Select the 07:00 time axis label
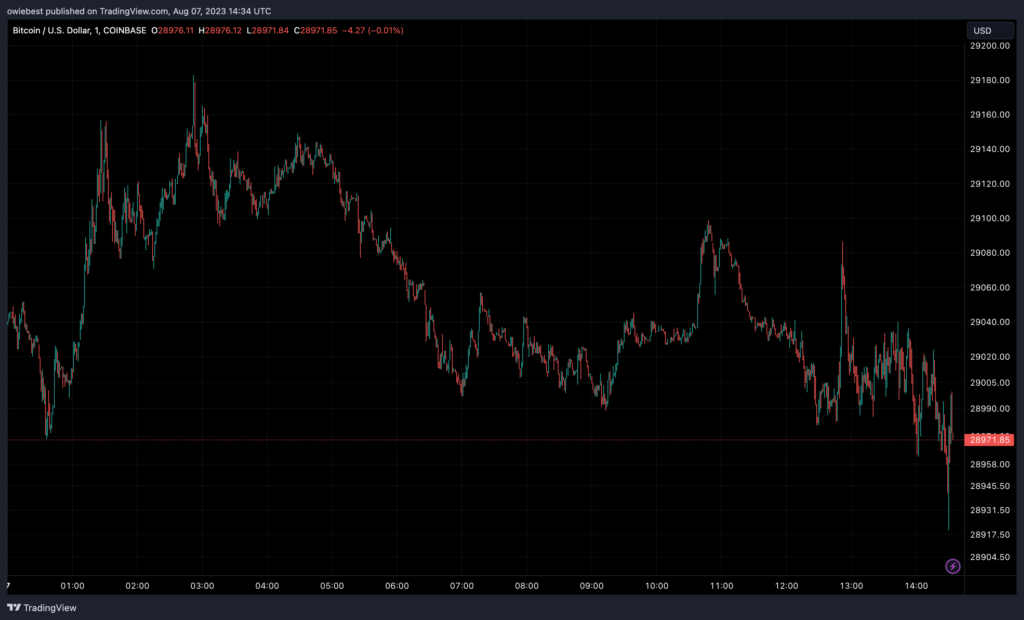This screenshot has height=620, width=1024. point(462,586)
